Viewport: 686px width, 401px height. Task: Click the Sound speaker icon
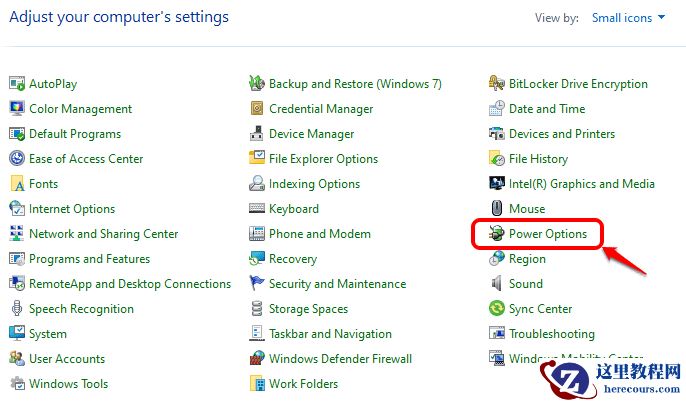497,284
